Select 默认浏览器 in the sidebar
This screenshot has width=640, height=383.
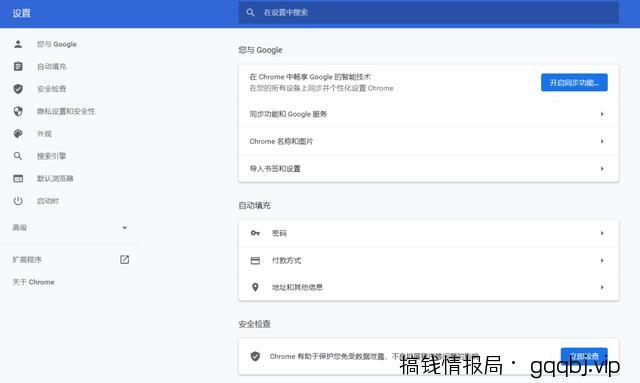coord(55,178)
